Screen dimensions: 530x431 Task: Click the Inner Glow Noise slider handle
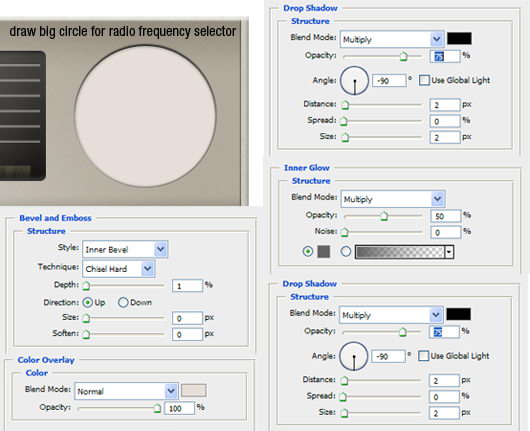pyautogui.click(x=344, y=233)
